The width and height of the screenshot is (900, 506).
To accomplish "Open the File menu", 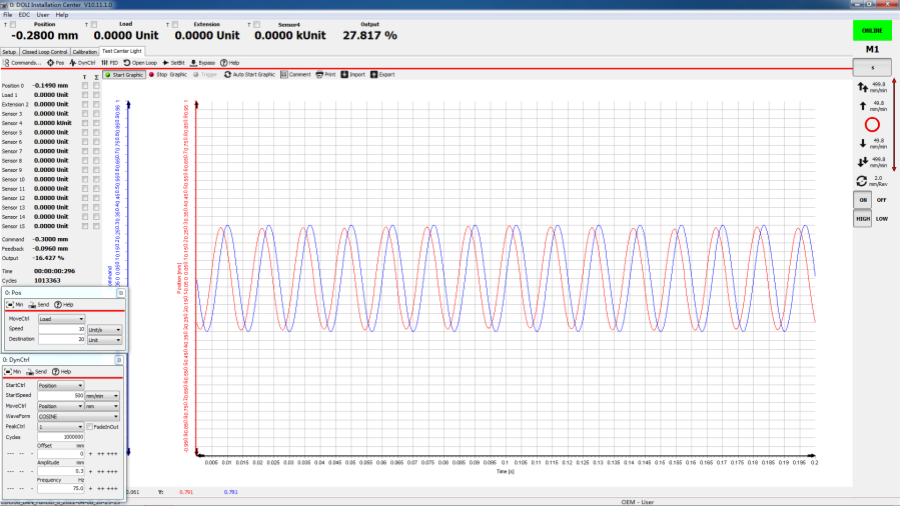I will [7, 15].
